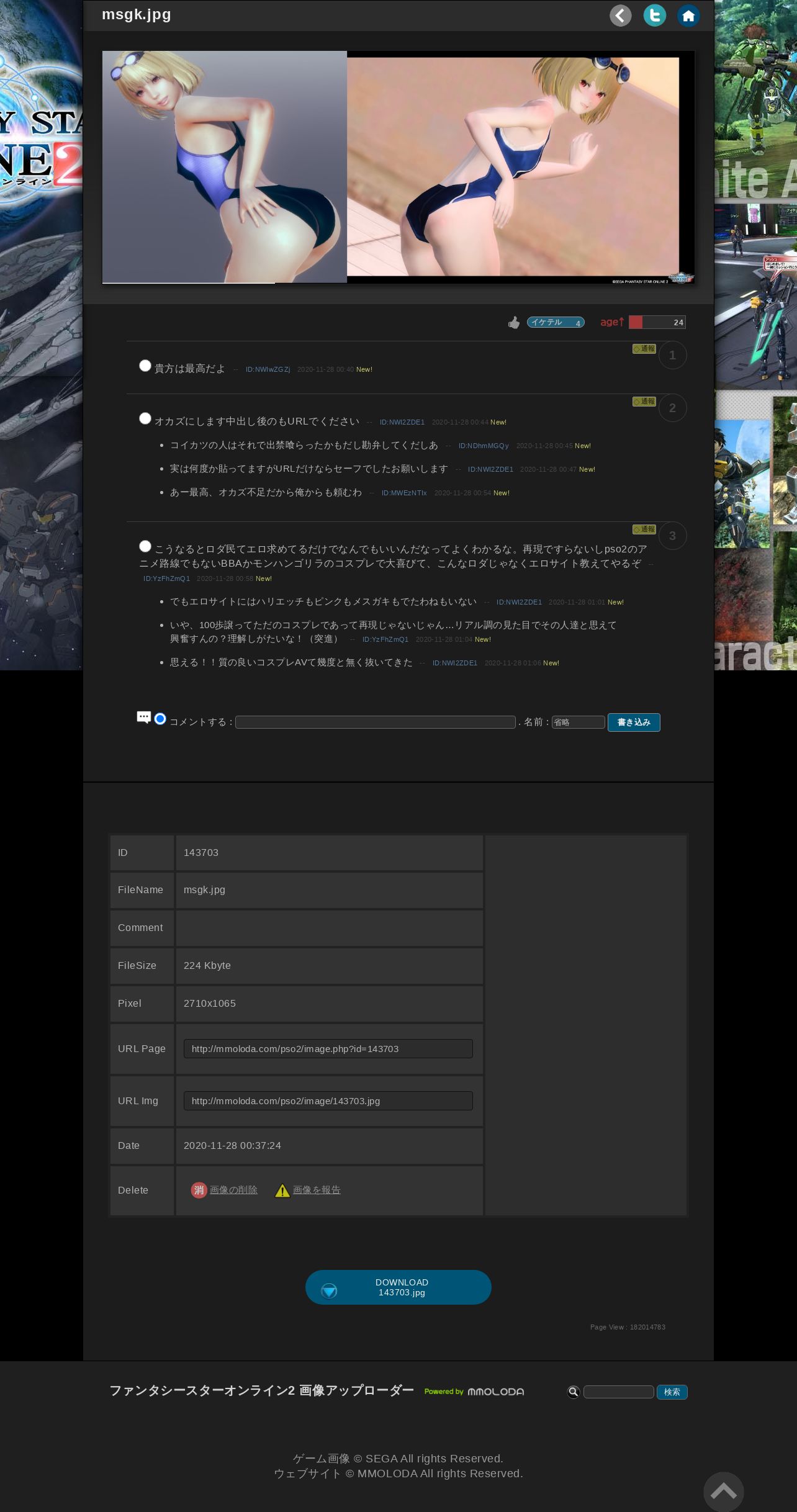This screenshot has width=797, height=1512.
Task: Select radio button for comment 3
Action: point(145,546)
